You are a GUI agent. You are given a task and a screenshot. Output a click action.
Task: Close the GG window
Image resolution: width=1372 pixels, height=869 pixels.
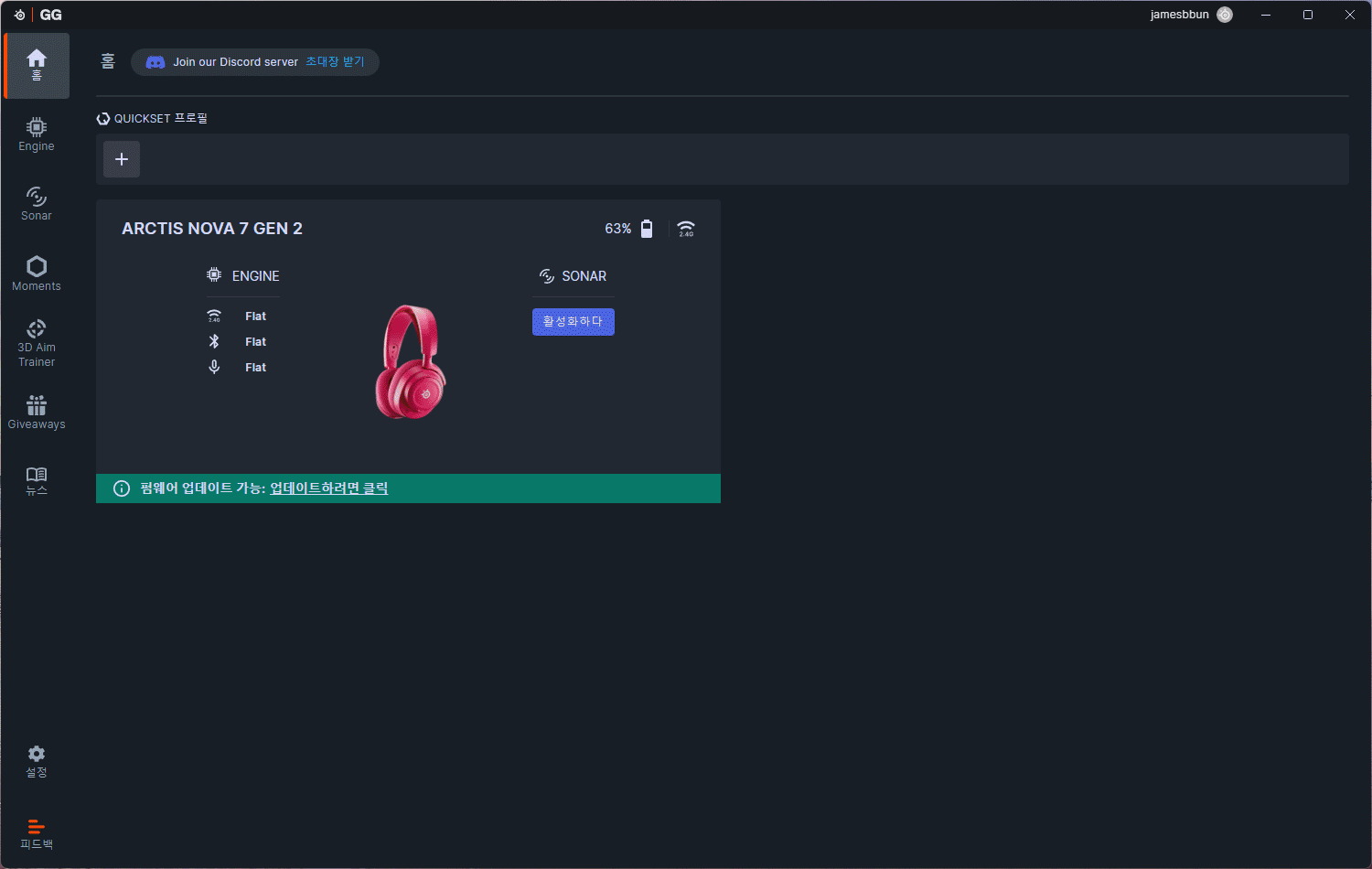pyautogui.click(x=1350, y=15)
